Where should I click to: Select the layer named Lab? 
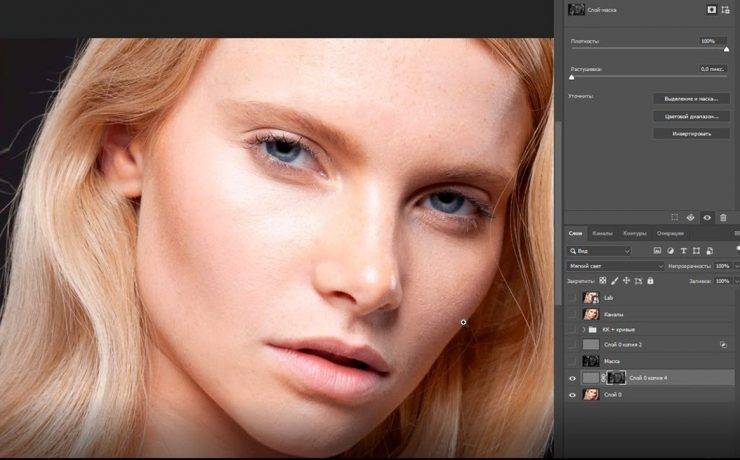pyautogui.click(x=608, y=298)
